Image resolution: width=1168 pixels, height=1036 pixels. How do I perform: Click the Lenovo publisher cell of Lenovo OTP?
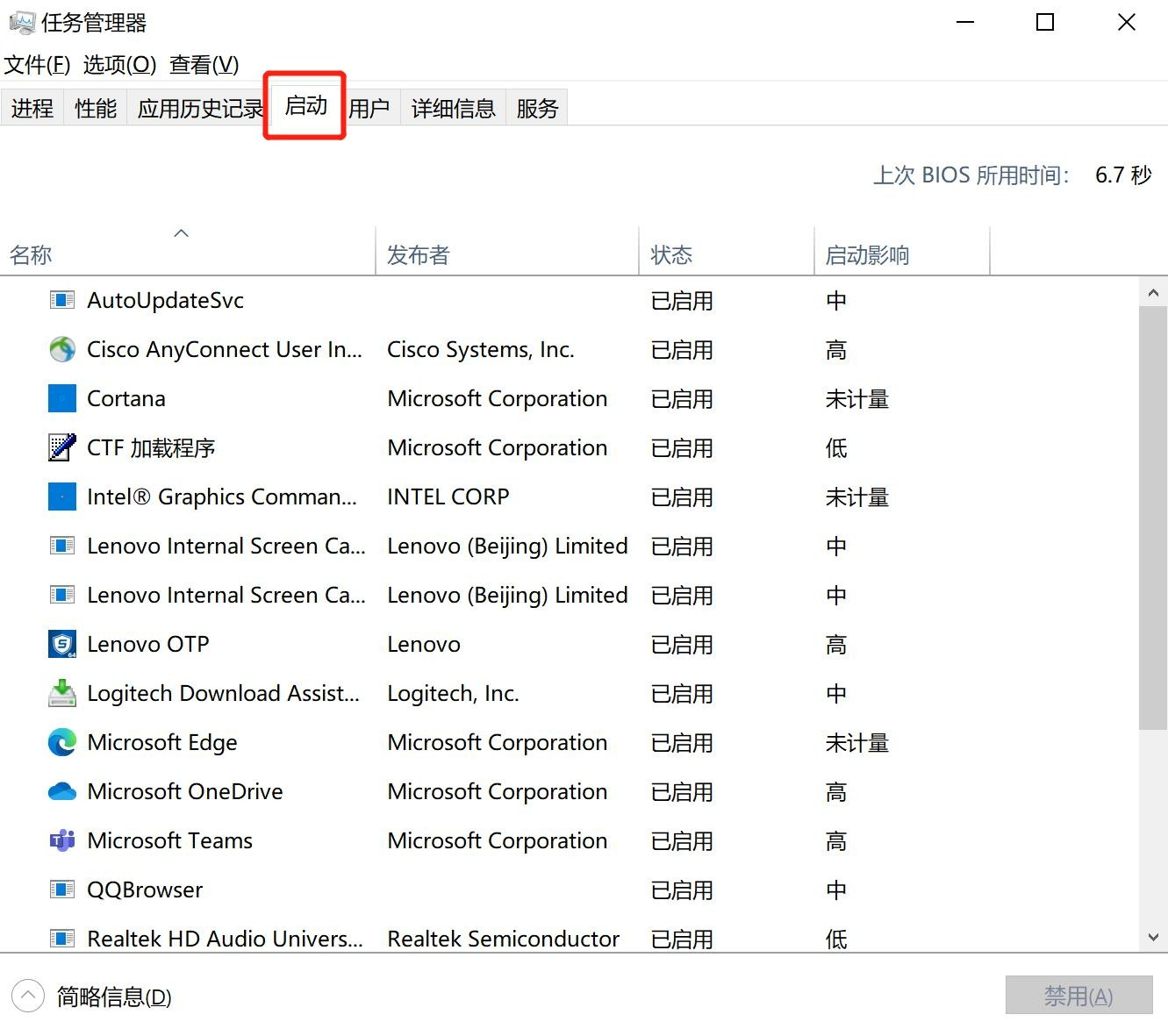(x=424, y=644)
